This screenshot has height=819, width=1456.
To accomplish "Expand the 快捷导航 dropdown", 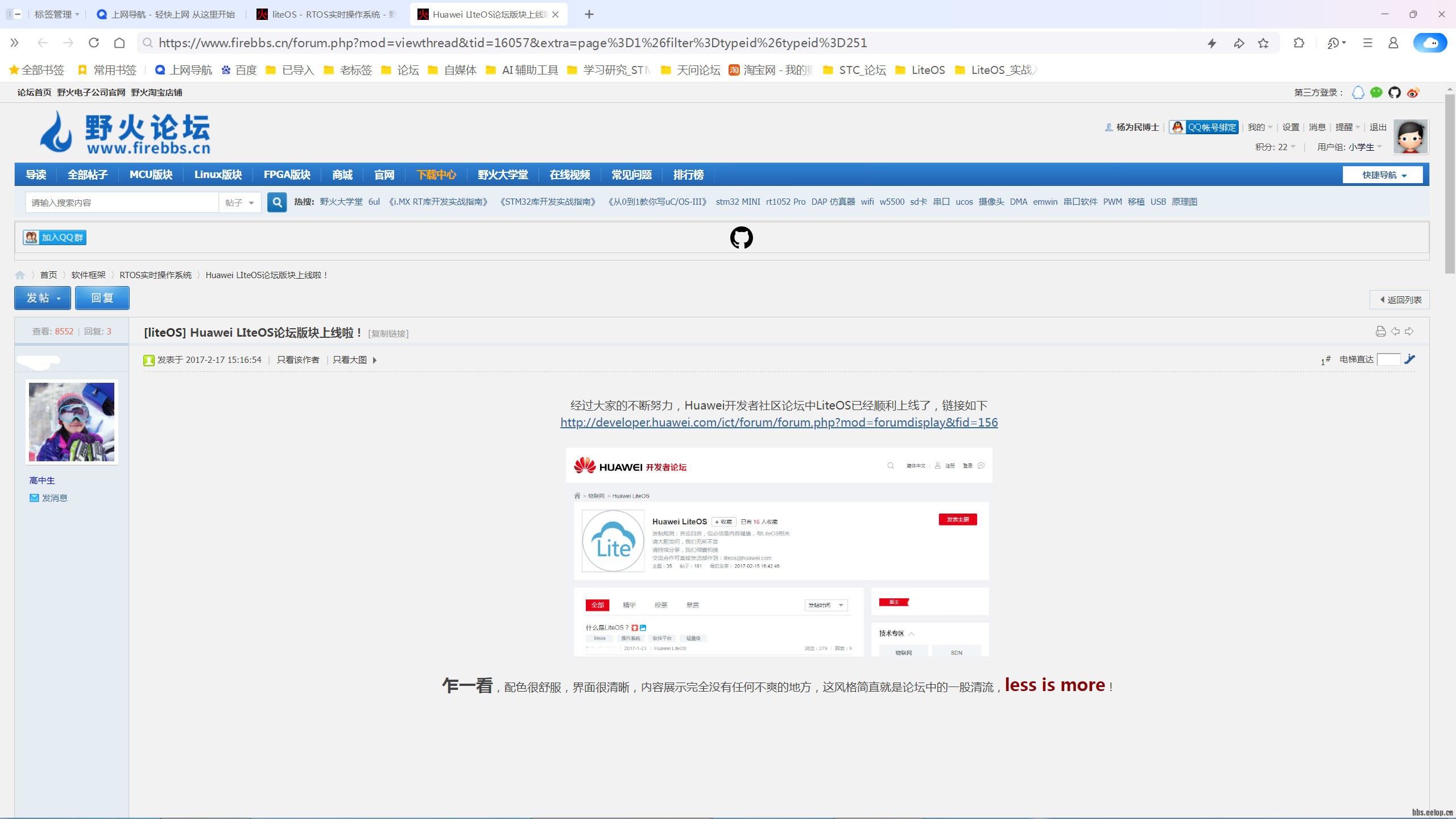I will click(x=1383, y=175).
